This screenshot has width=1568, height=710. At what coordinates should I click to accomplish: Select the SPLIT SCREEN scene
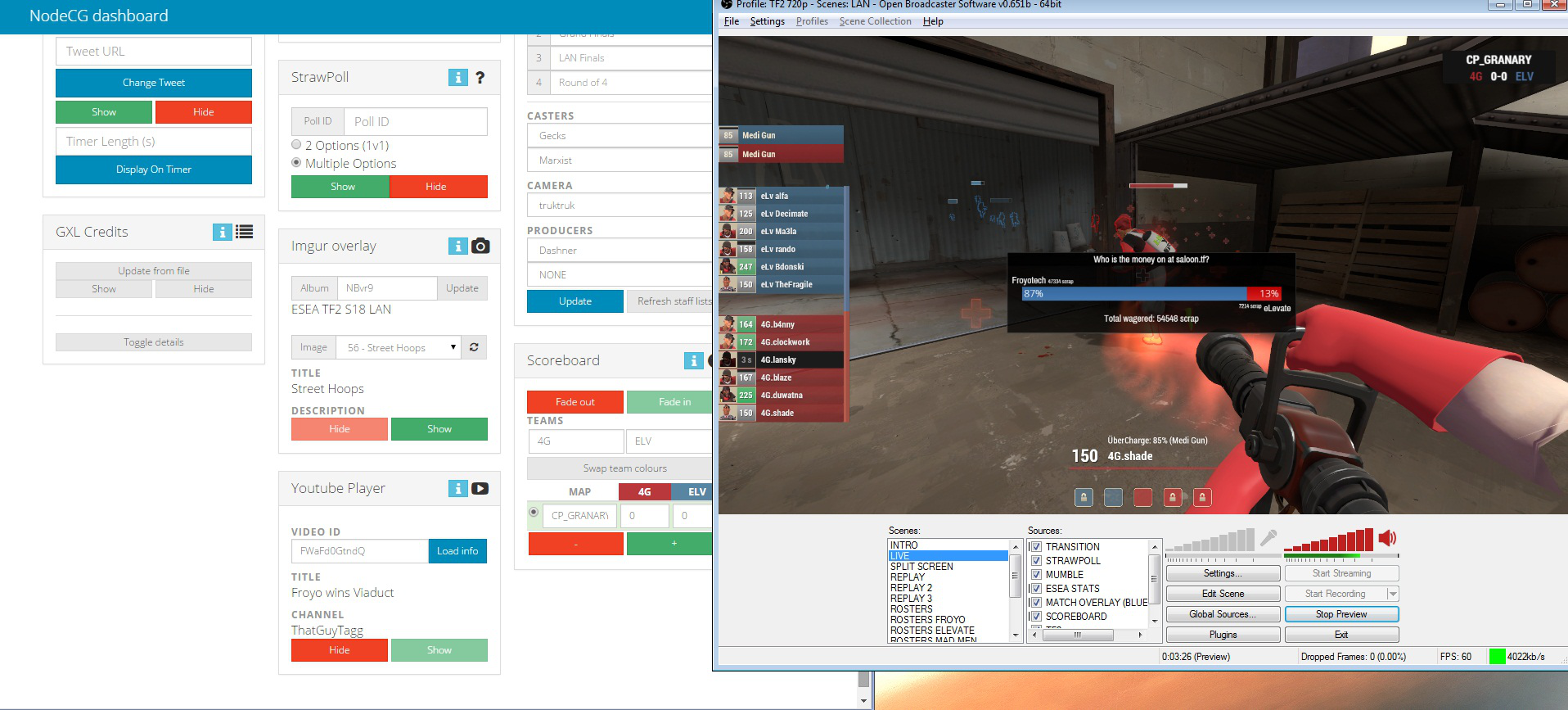click(949, 567)
